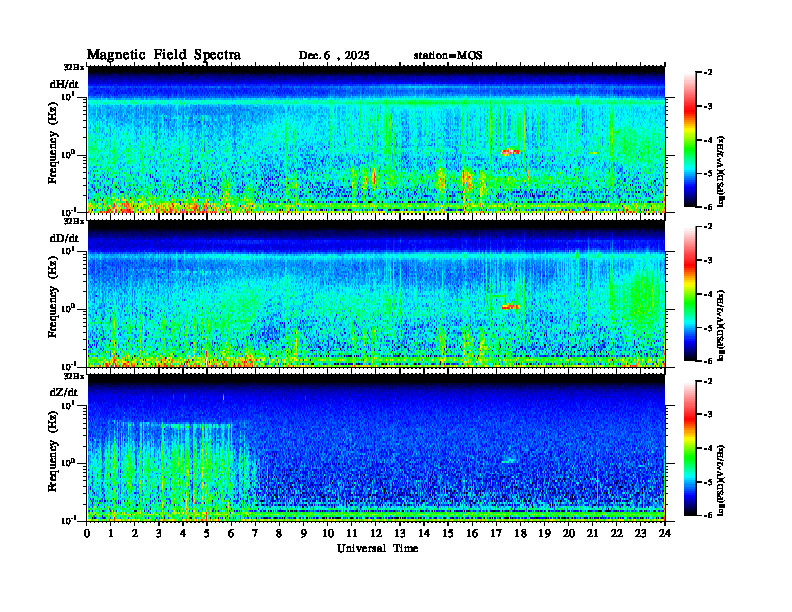Click the "Dec. 6 , 2025" date text

(334, 56)
